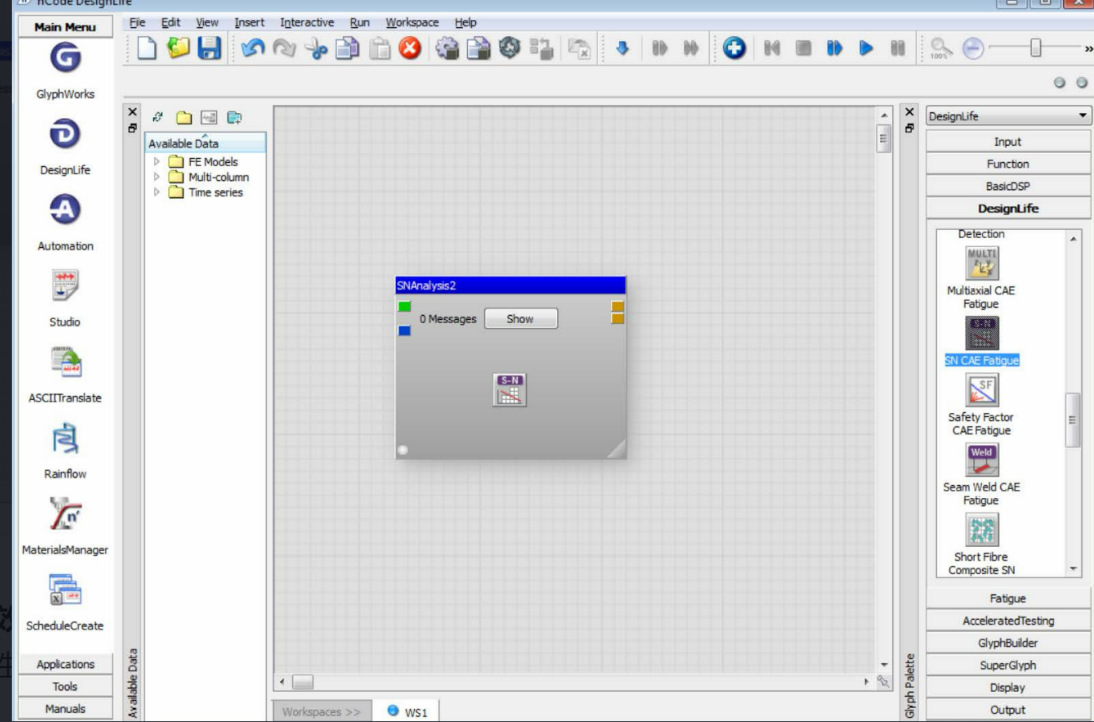This screenshot has width=1094, height=722.
Task: Click the green input pad on SNAnalysis2
Action: tap(404, 306)
